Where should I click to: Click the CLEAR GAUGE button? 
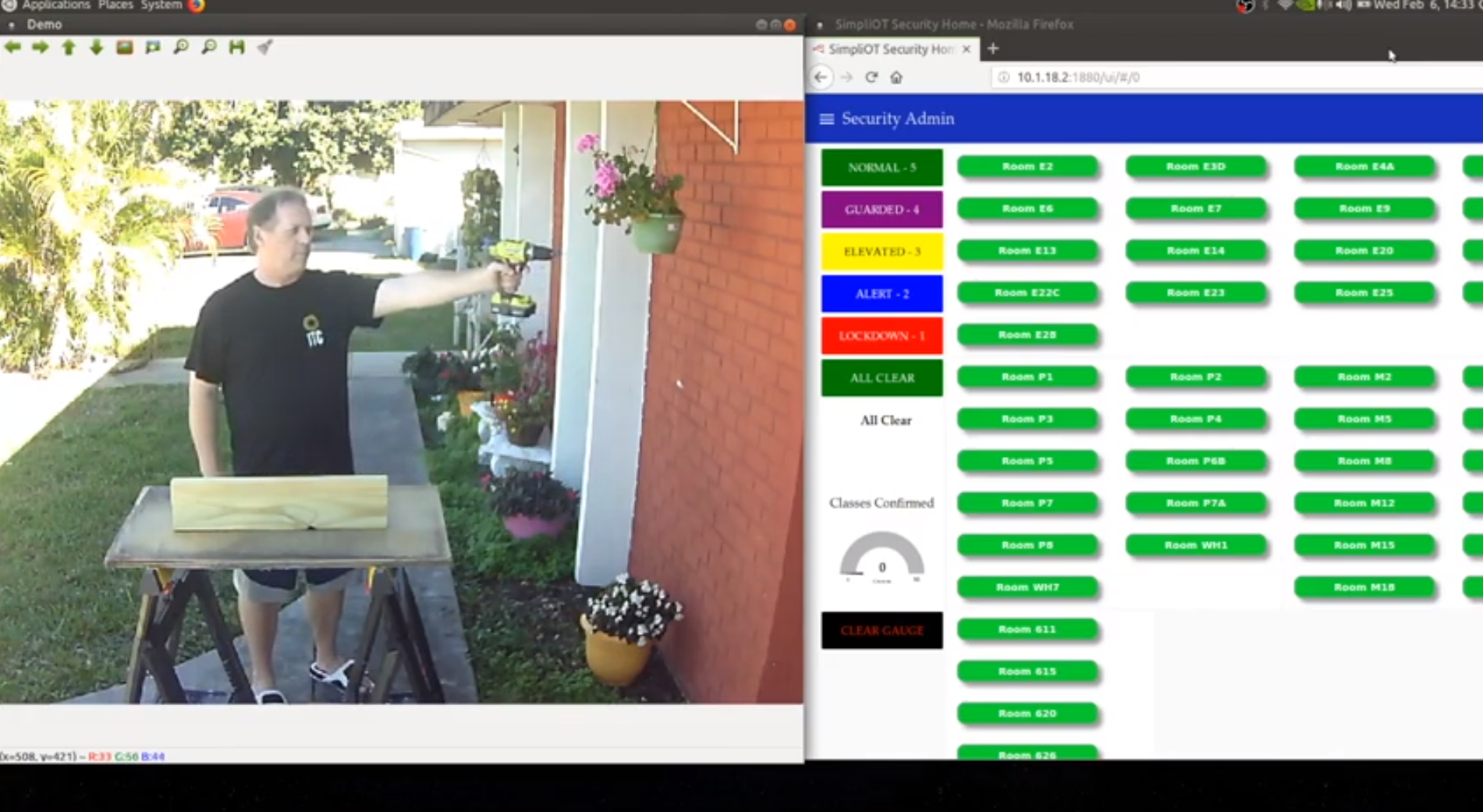point(882,630)
